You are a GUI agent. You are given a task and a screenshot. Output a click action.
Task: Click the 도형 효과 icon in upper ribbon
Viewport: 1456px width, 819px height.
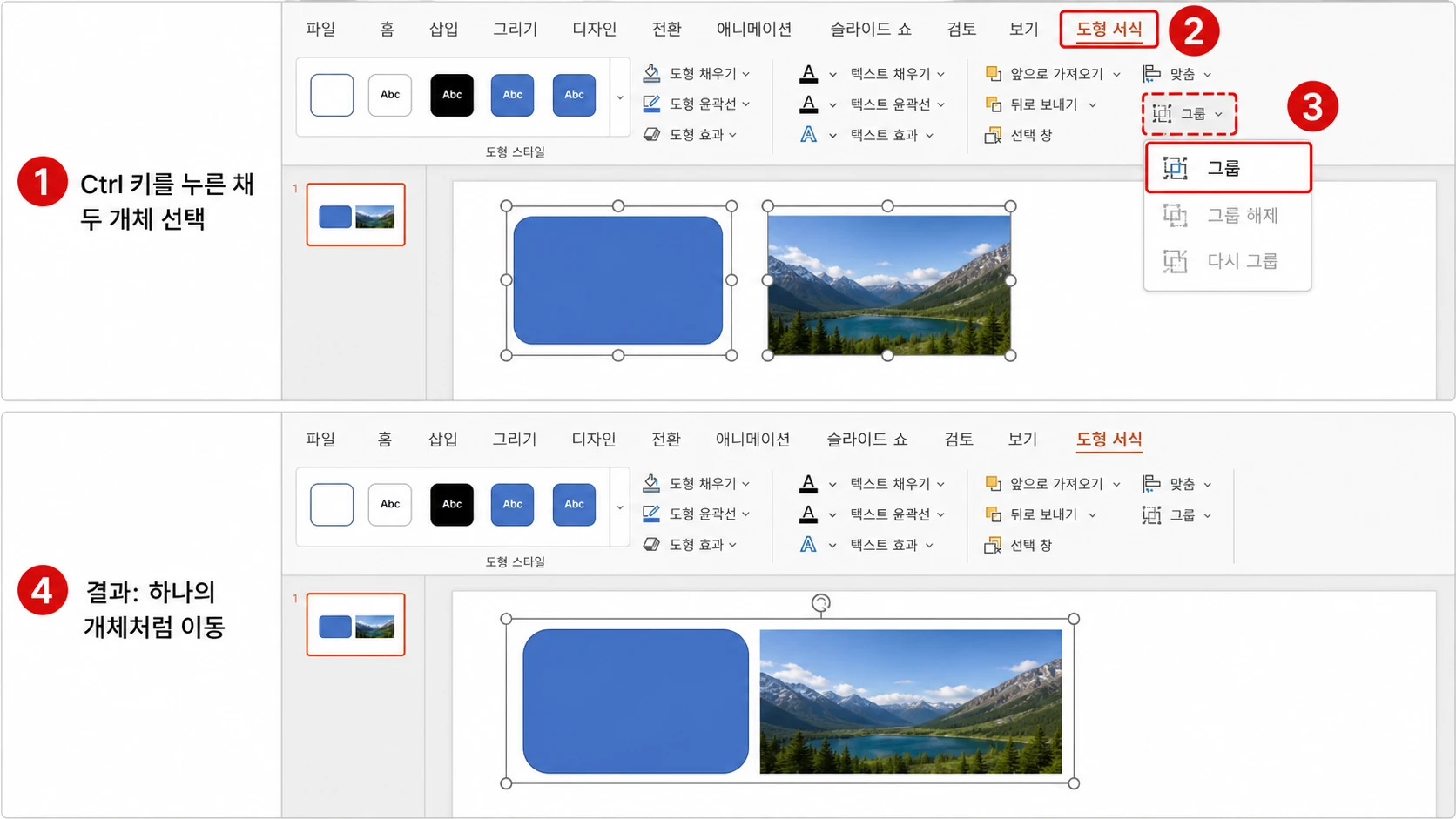click(651, 134)
